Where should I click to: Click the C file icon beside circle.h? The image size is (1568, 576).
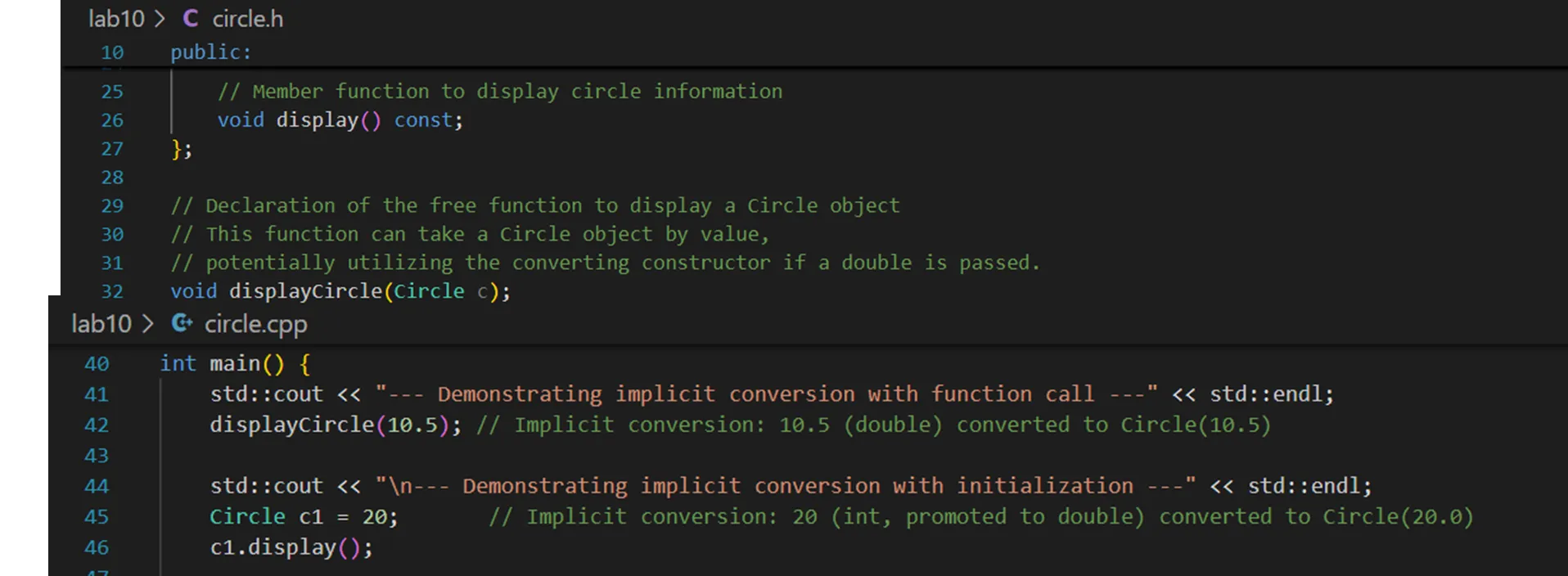pos(191,19)
